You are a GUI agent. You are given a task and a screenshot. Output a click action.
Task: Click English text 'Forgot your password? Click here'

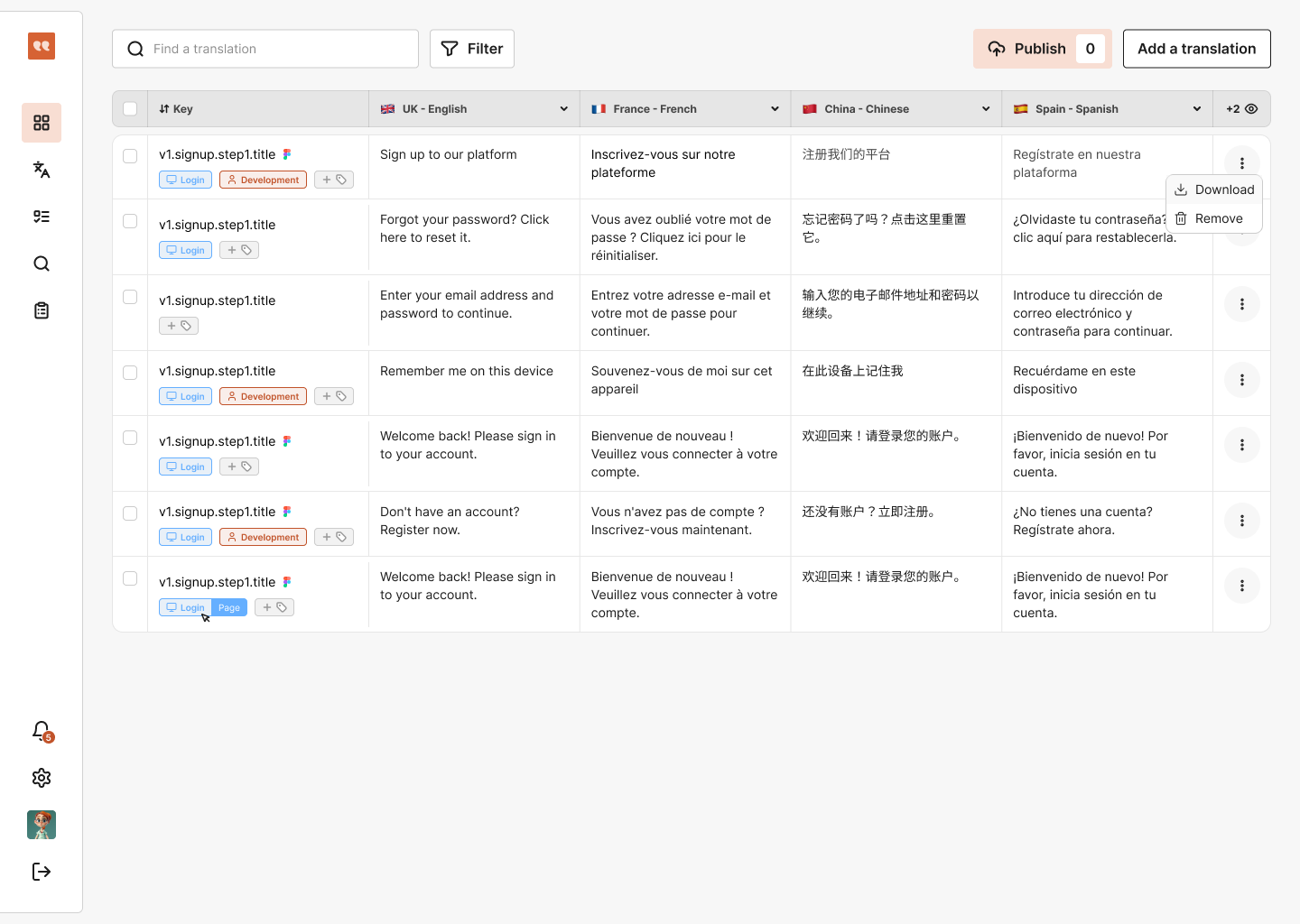(x=464, y=228)
